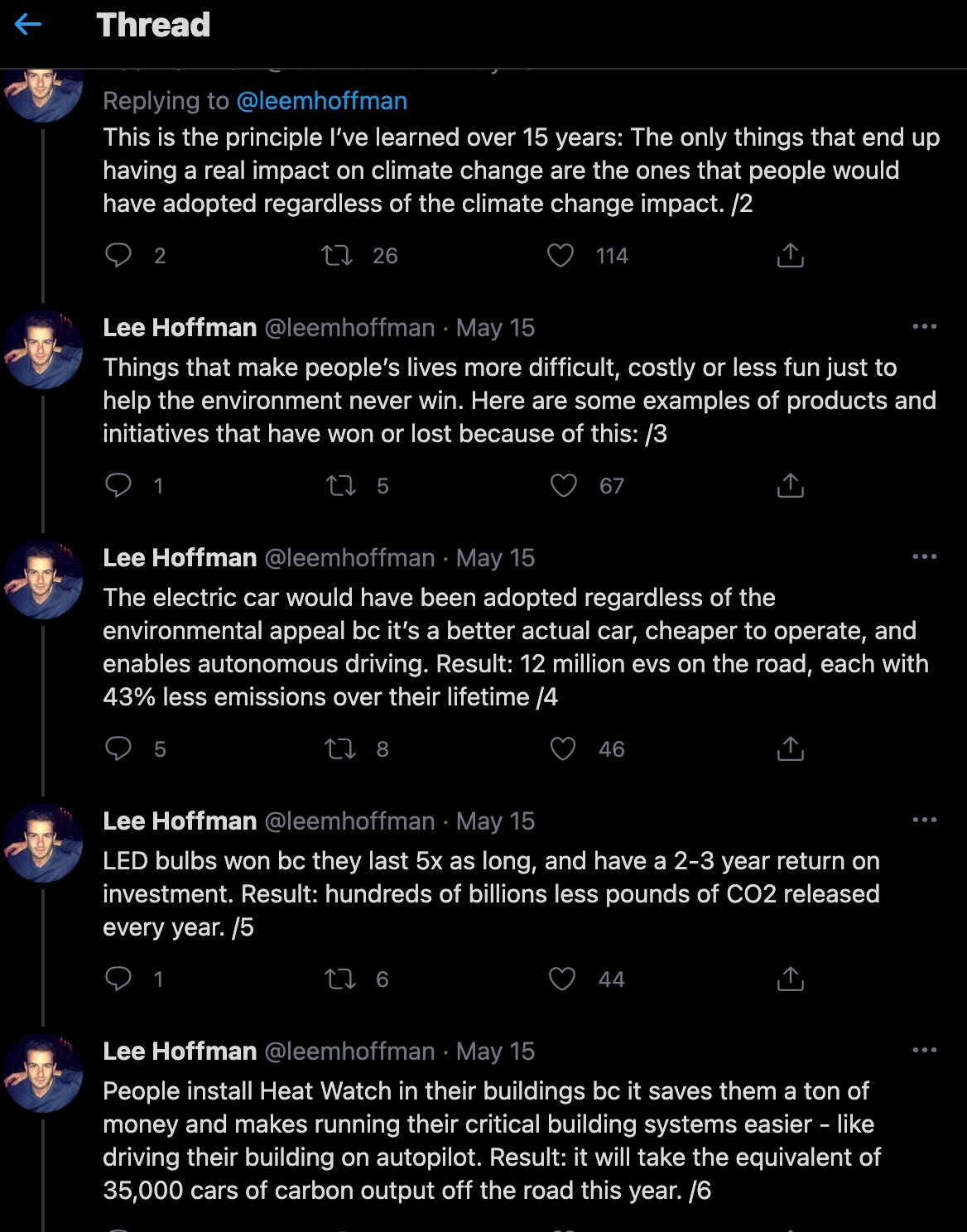967x1232 pixels.
Task: Open more options on electric car tweet
Action: [924, 556]
